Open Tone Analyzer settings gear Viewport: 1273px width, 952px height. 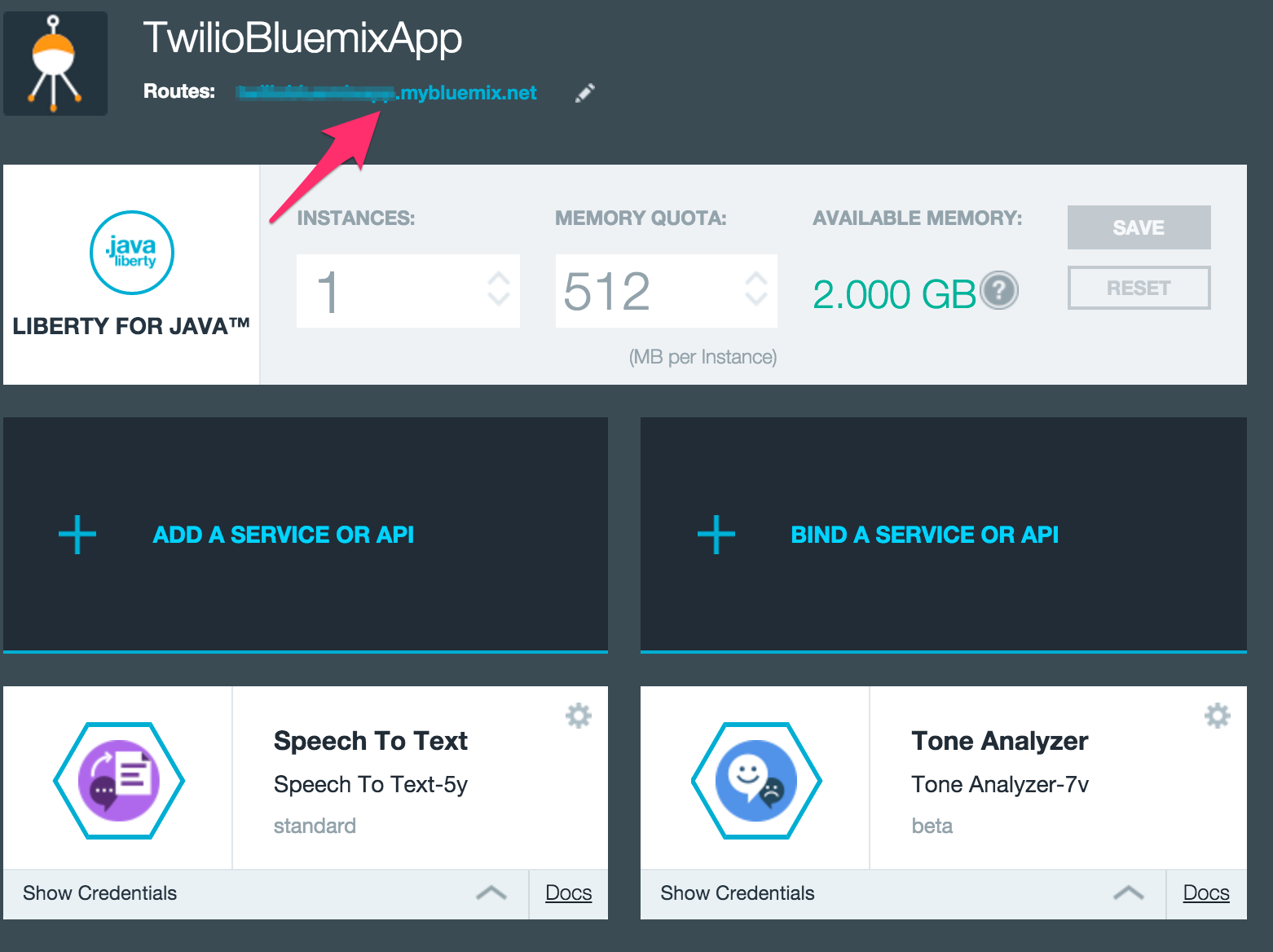click(x=1218, y=716)
